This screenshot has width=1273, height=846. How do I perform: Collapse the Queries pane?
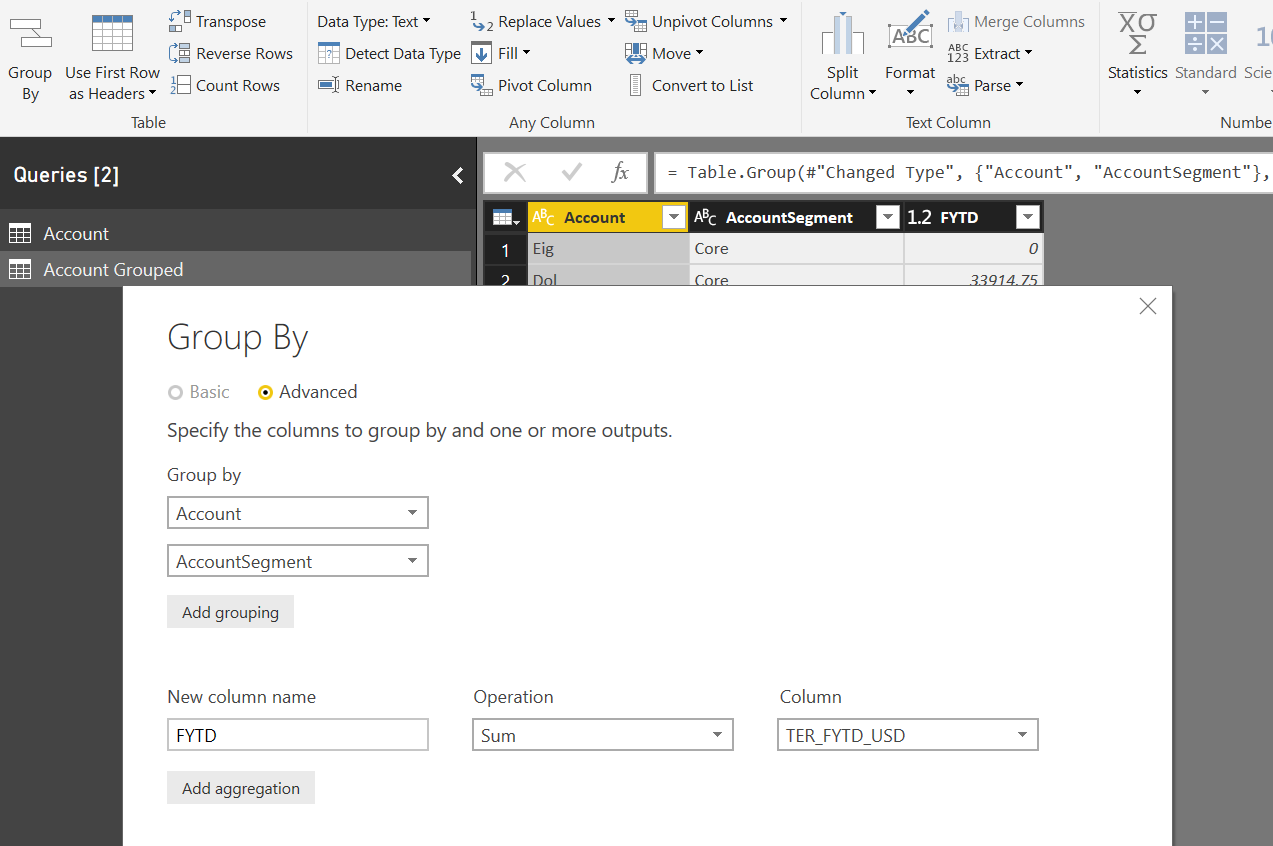pyautogui.click(x=458, y=175)
